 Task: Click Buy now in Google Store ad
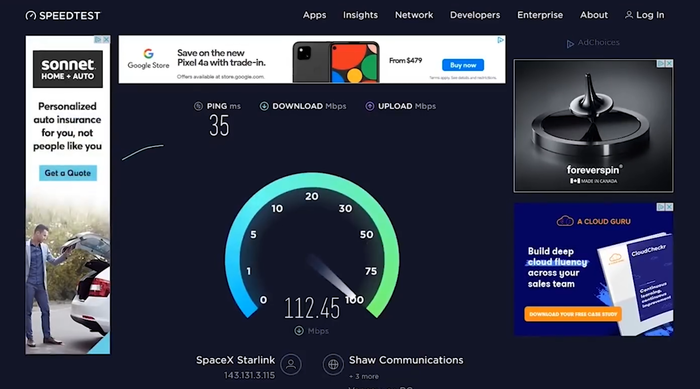[x=463, y=65]
